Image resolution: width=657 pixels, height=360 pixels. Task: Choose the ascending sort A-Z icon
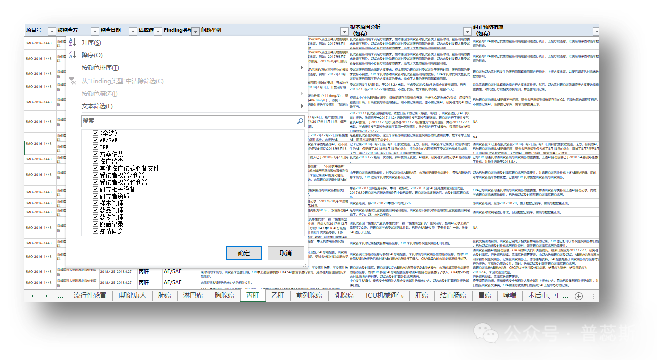pyautogui.click(x=72, y=42)
